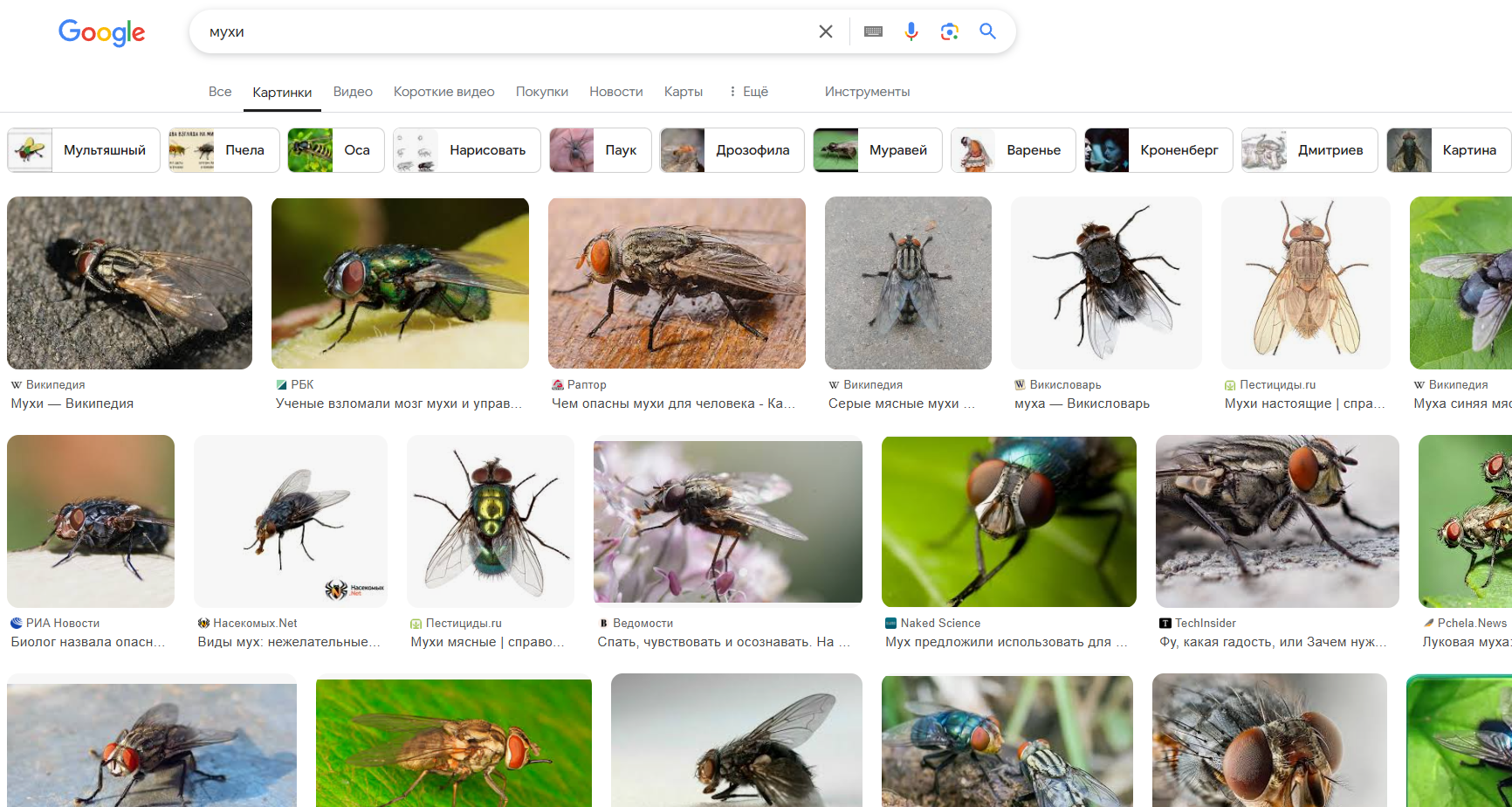Open the TechInsider fly image
Image resolution: width=1512 pixels, height=807 pixels.
(1277, 521)
